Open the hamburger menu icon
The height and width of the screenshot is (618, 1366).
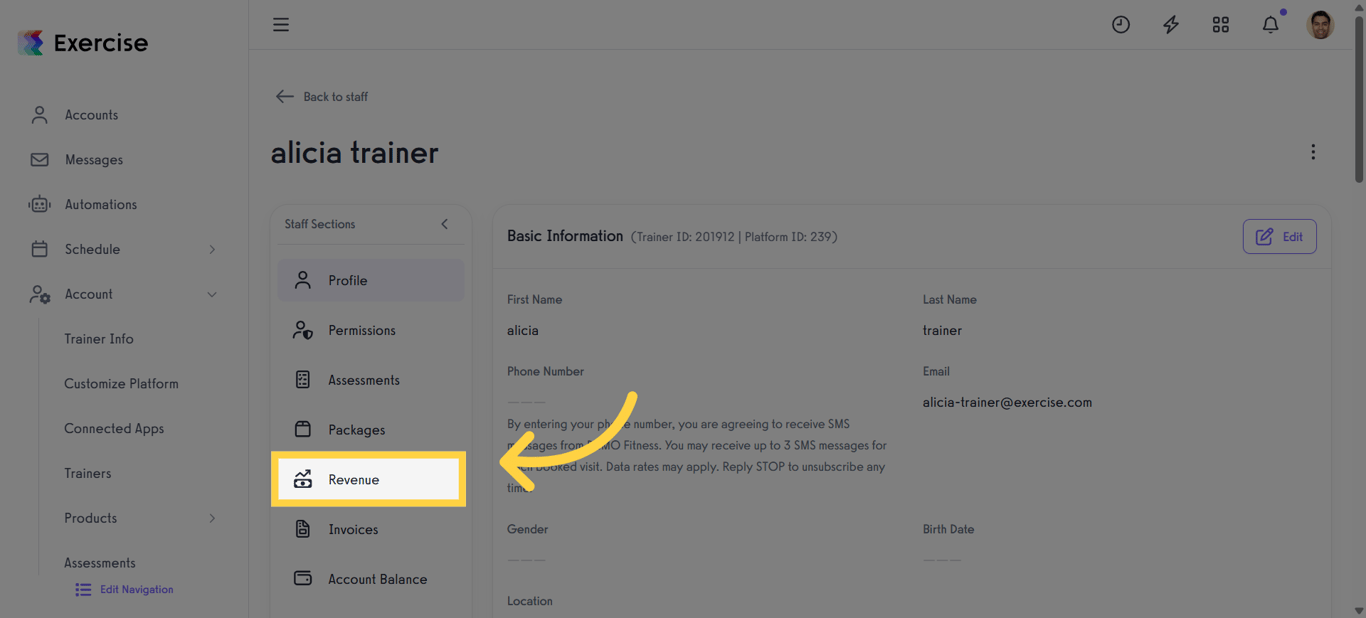pos(281,25)
